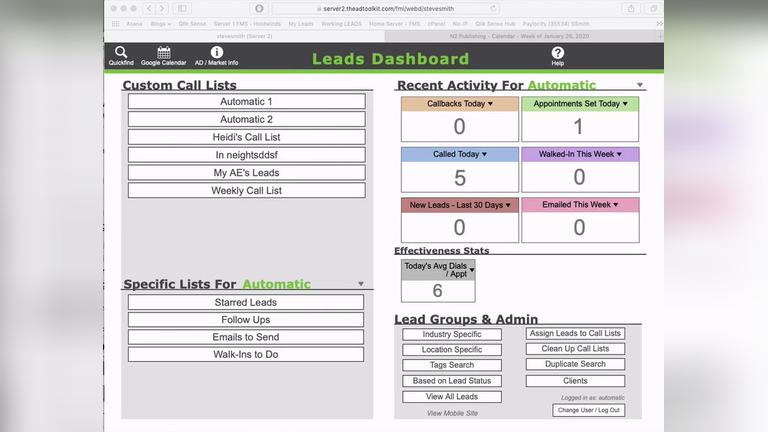Click Emailed This Week count 0
The height and width of the screenshot is (432, 768).
(x=579, y=227)
